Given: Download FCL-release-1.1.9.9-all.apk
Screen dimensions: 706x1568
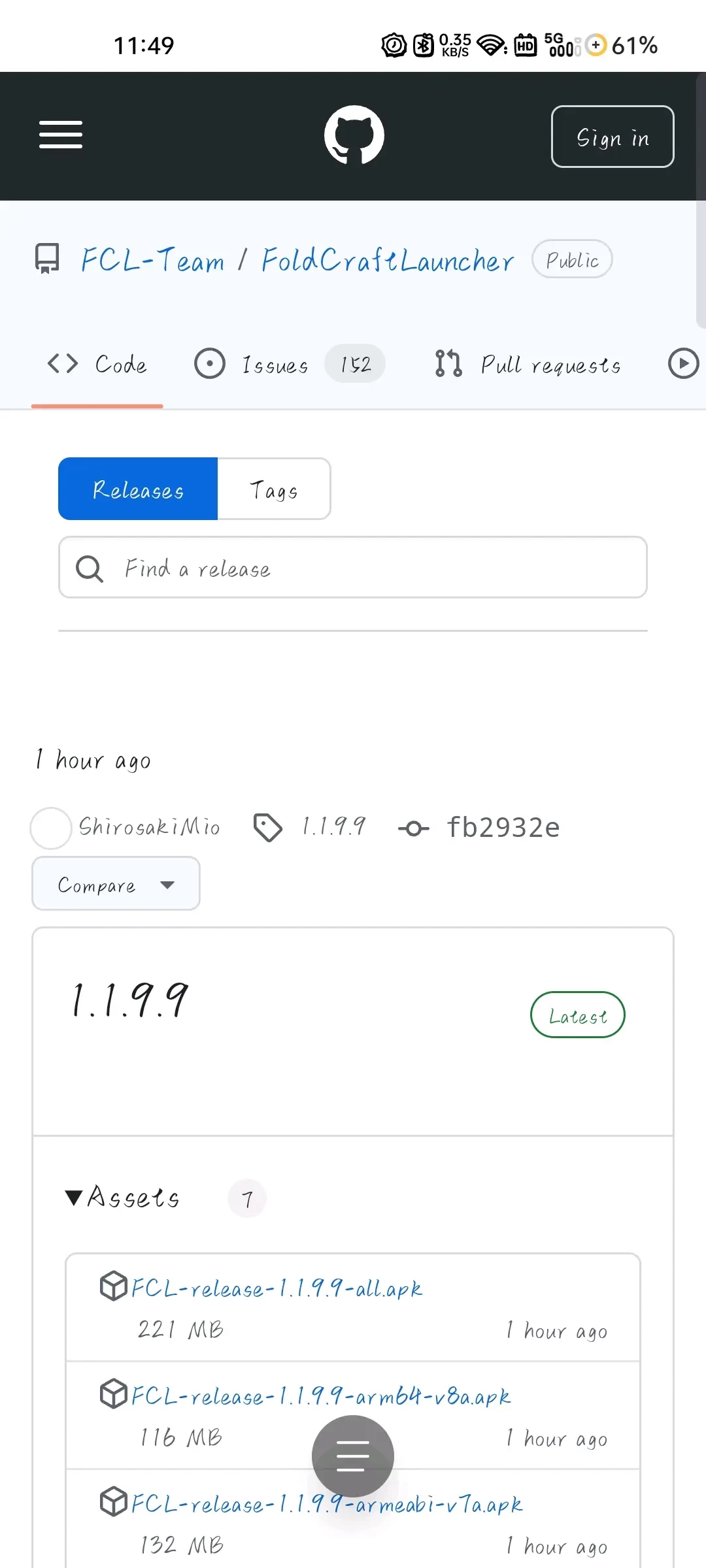Looking at the screenshot, I should [x=277, y=1288].
